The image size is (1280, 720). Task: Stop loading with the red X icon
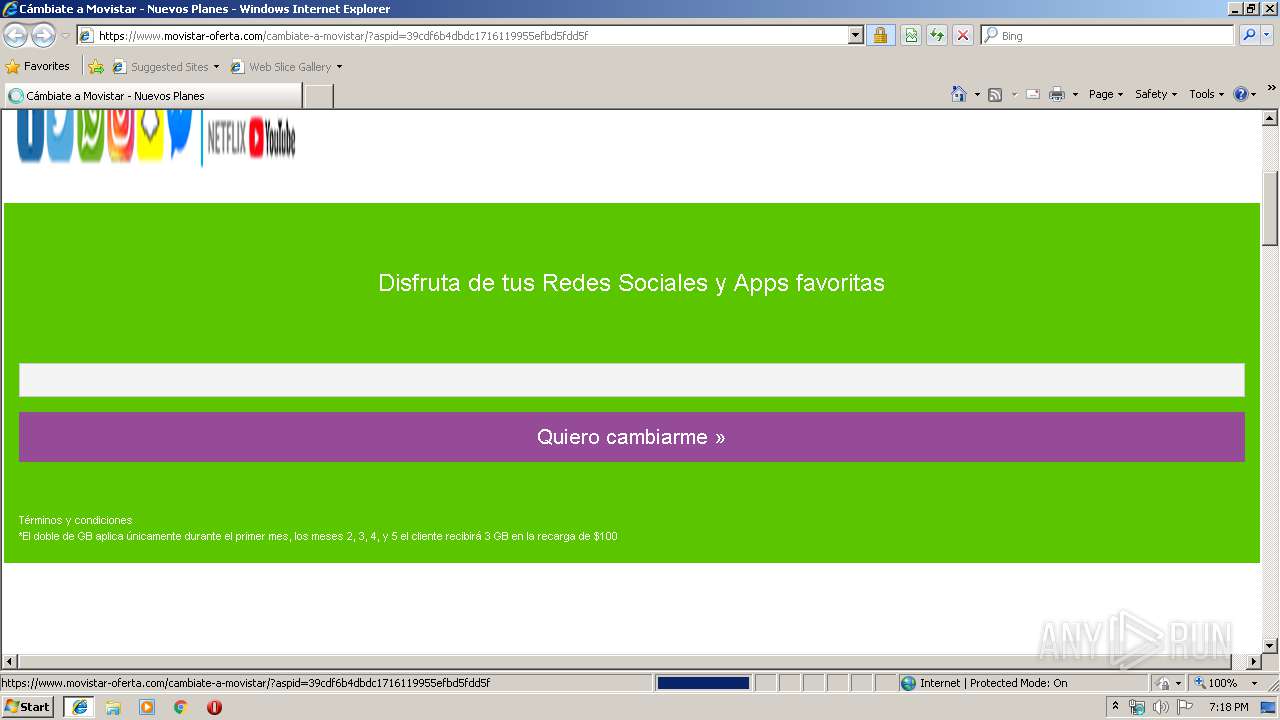tap(963, 36)
